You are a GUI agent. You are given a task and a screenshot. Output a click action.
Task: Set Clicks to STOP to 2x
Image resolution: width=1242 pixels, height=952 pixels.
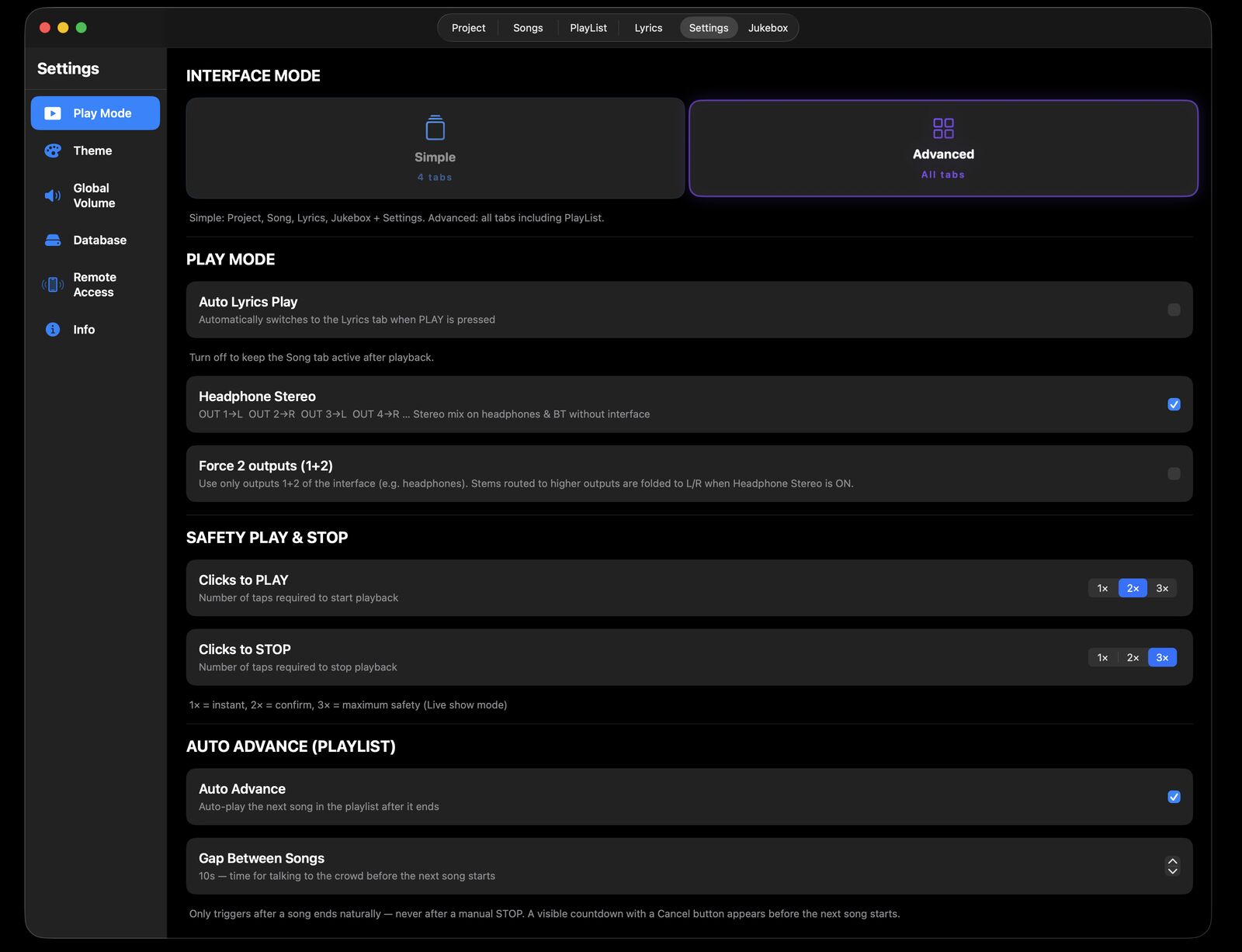coord(1133,657)
